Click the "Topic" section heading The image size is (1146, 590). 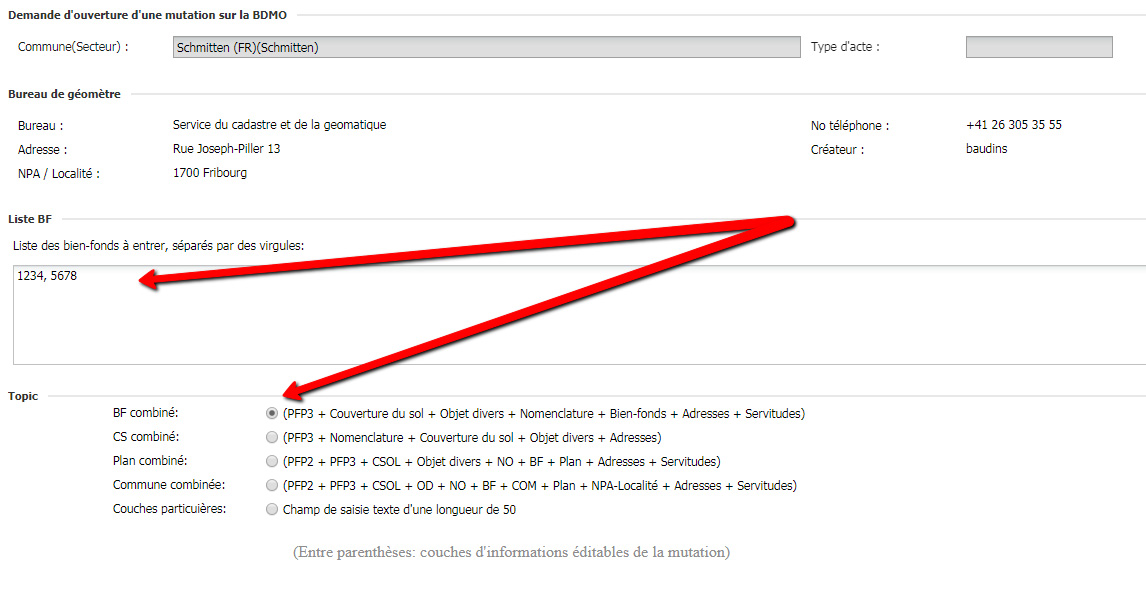coord(23,396)
